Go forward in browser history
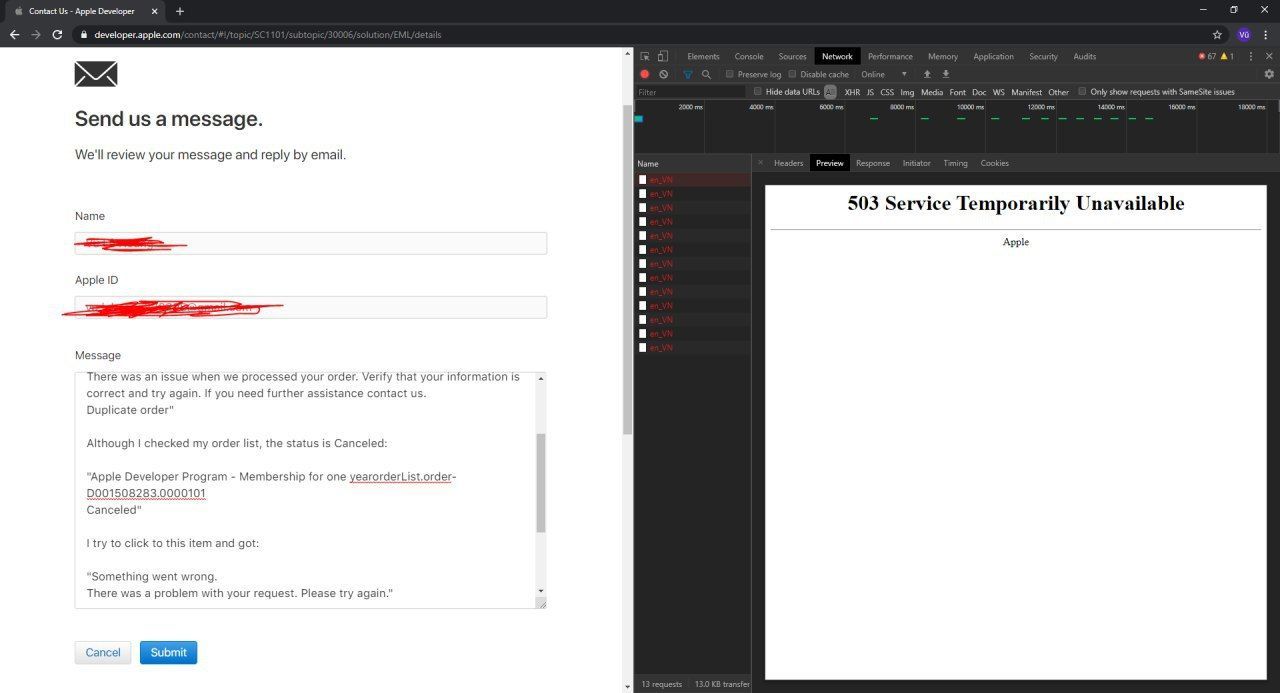 coord(36,34)
